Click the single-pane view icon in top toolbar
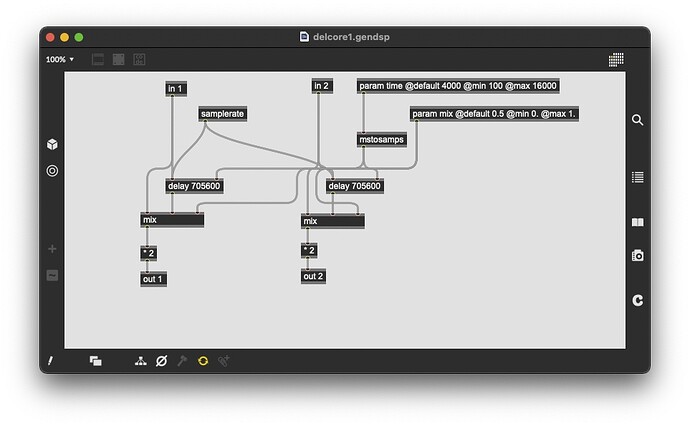Screen dimensions: 690x426 click(x=98, y=59)
